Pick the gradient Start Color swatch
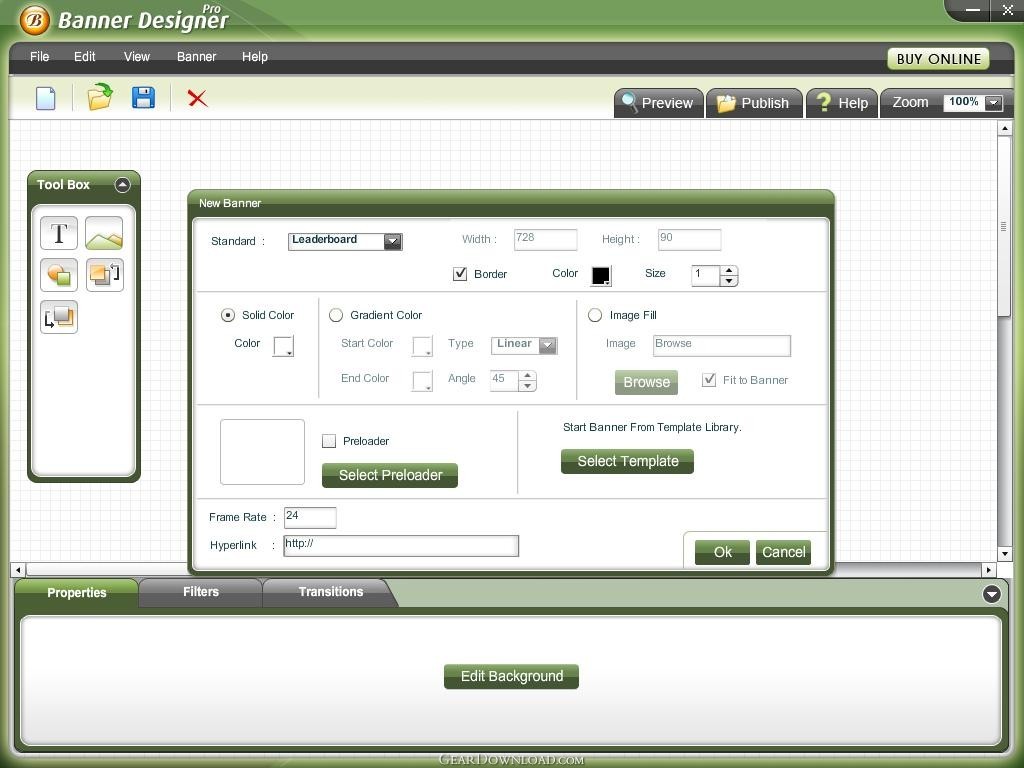The height and width of the screenshot is (768, 1024). tap(423, 346)
